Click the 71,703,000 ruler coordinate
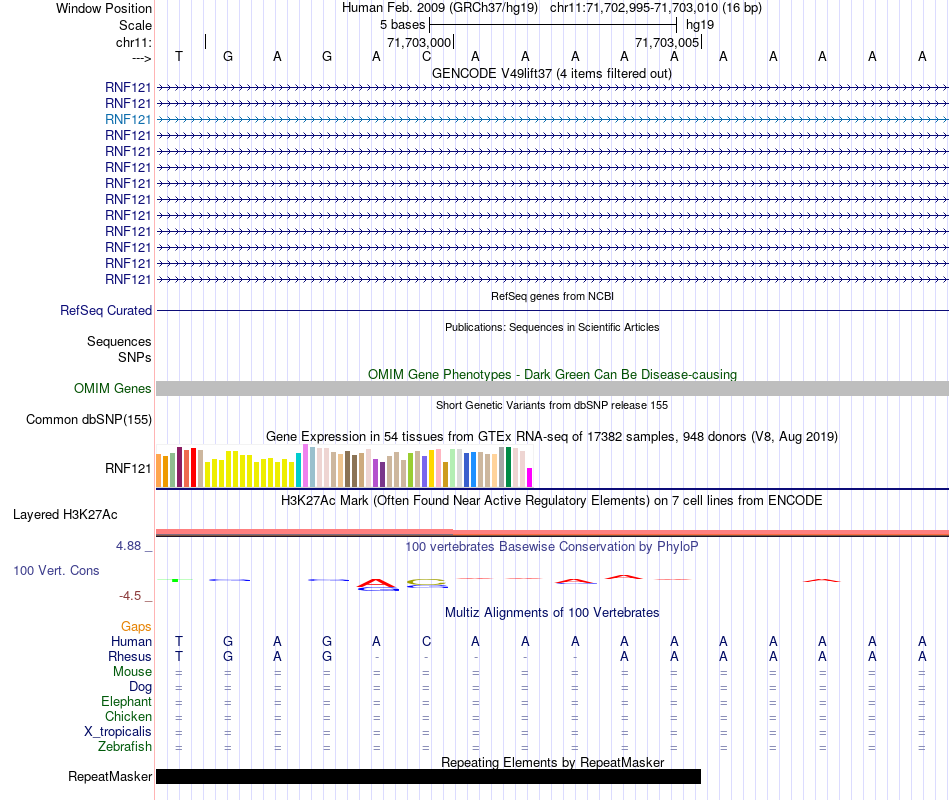The image size is (950, 800). 419,42
